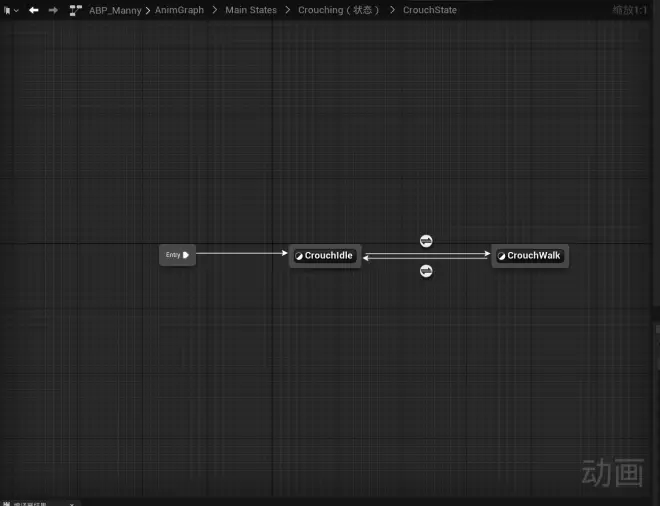Click the state icon inside the CrouchIdle node
This screenshot has width=660, height=506.
(x=299, y=256)
